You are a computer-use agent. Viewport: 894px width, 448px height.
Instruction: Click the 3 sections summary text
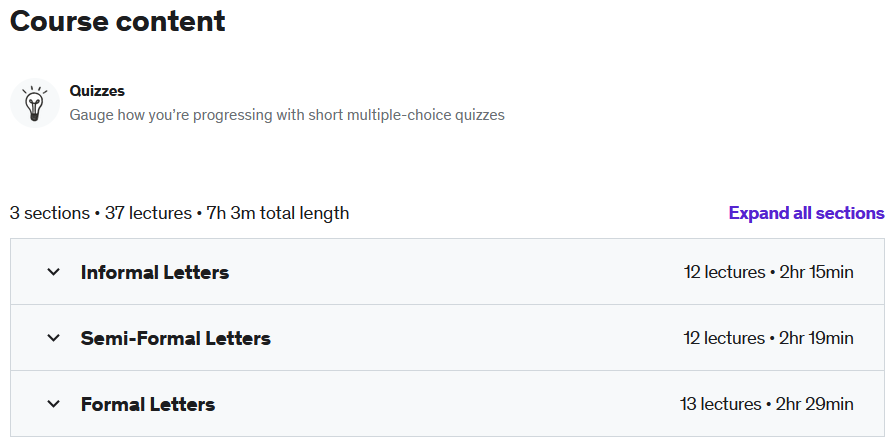pos(50,213)
